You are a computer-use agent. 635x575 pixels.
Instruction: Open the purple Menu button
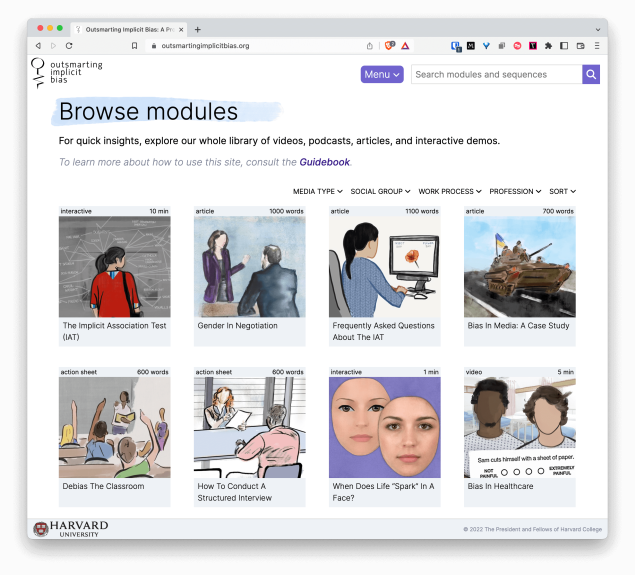tap(382, 74)
